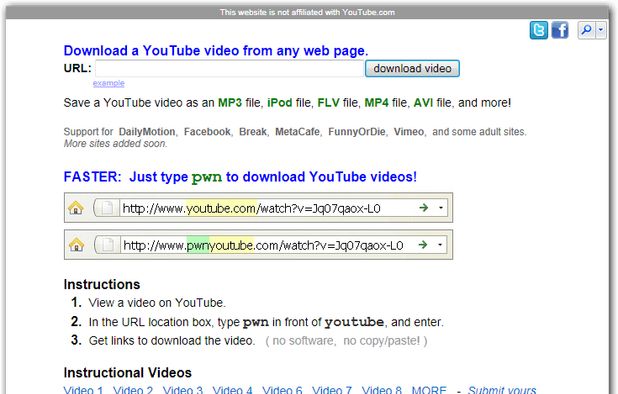Click 'View a video on YouTube' step
This screenshot has width=618, height=394.
click(157, 303)
